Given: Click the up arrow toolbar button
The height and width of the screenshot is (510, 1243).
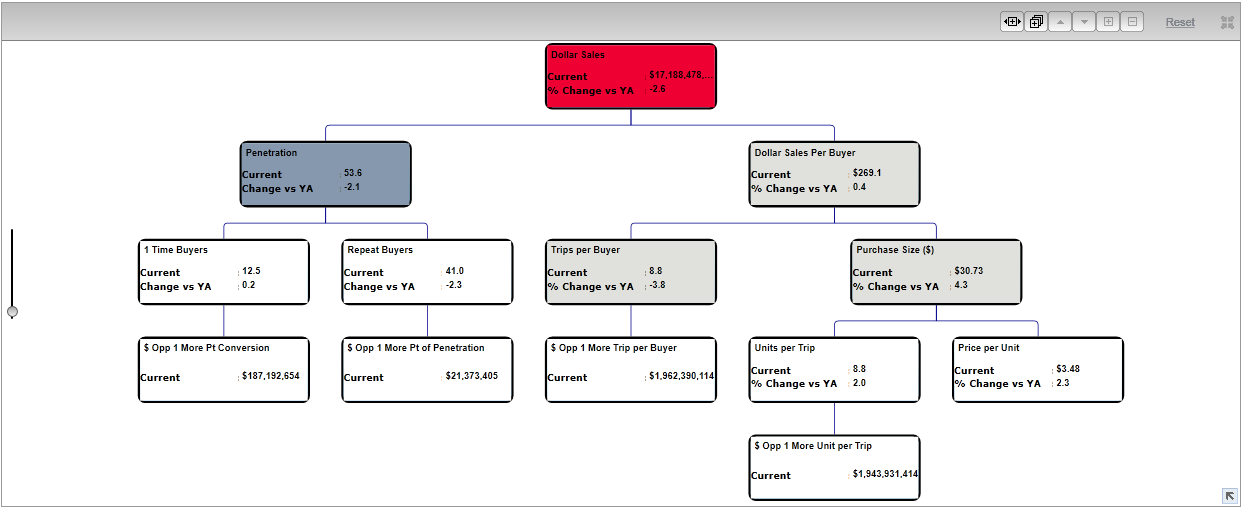Looking at the screenshot, I should [1060, 22].
